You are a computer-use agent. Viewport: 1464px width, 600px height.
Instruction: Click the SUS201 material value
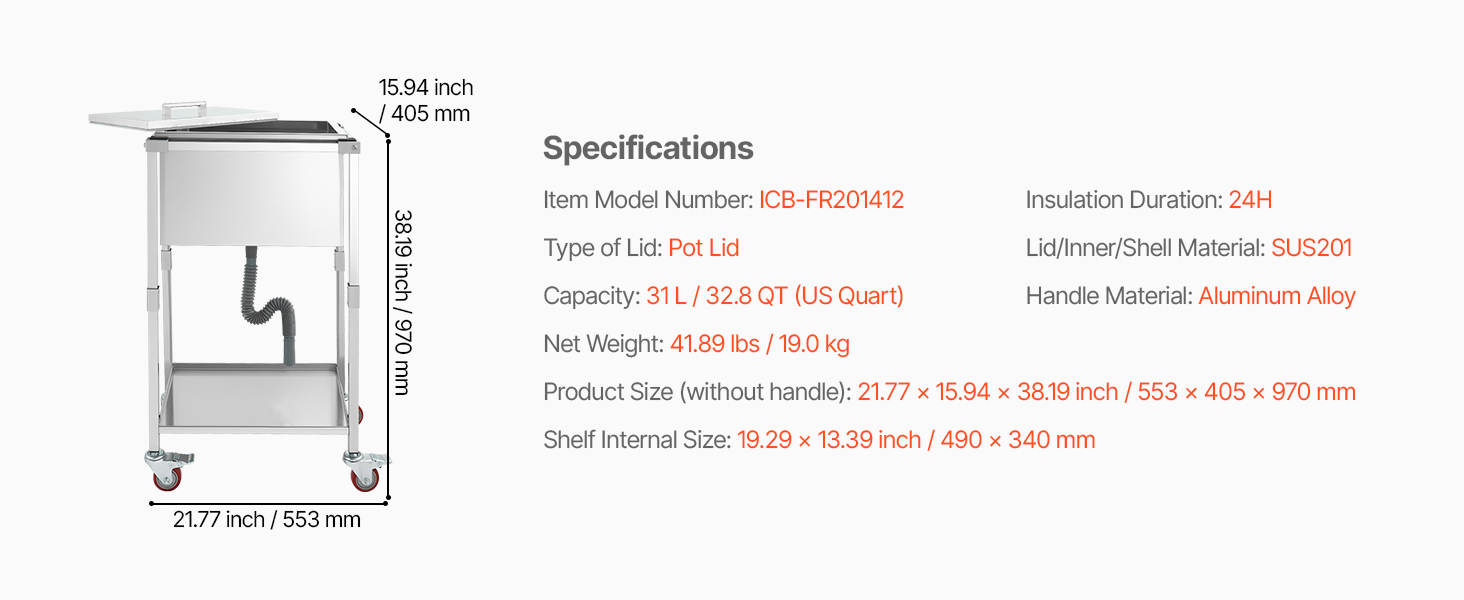(1311, 248)
